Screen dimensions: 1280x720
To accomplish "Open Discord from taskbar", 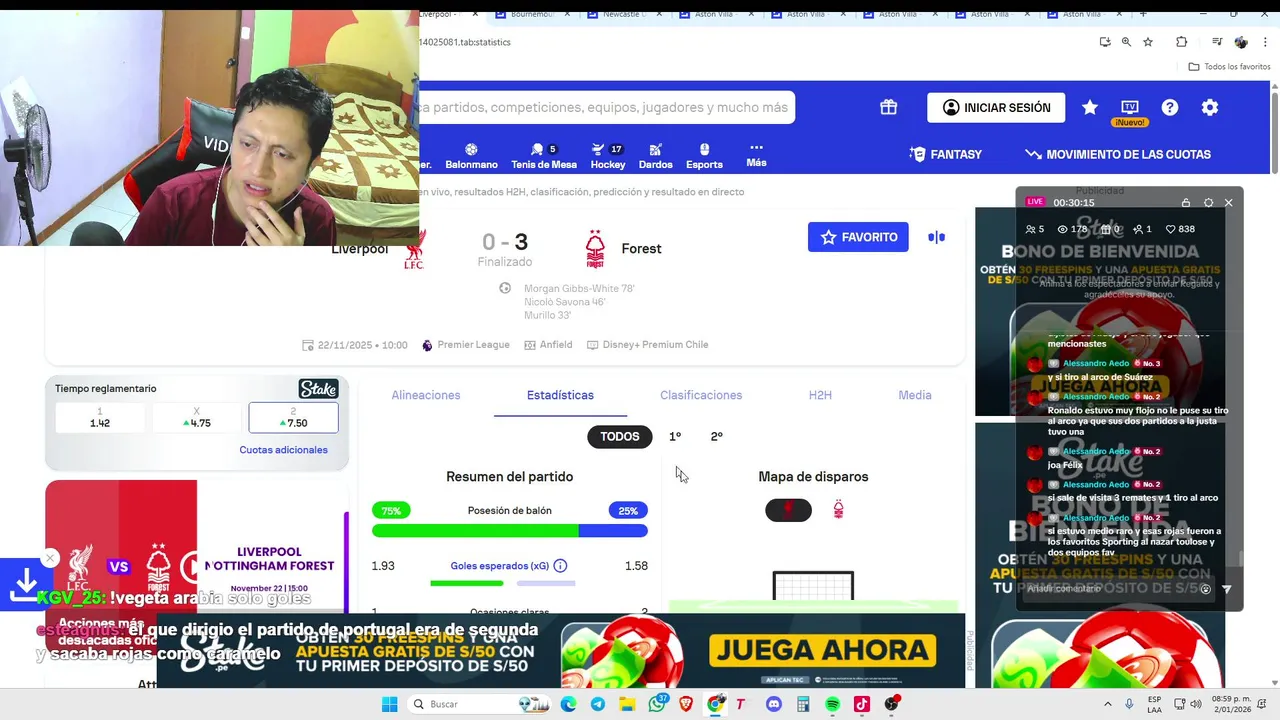I will (x=773, y=704).
